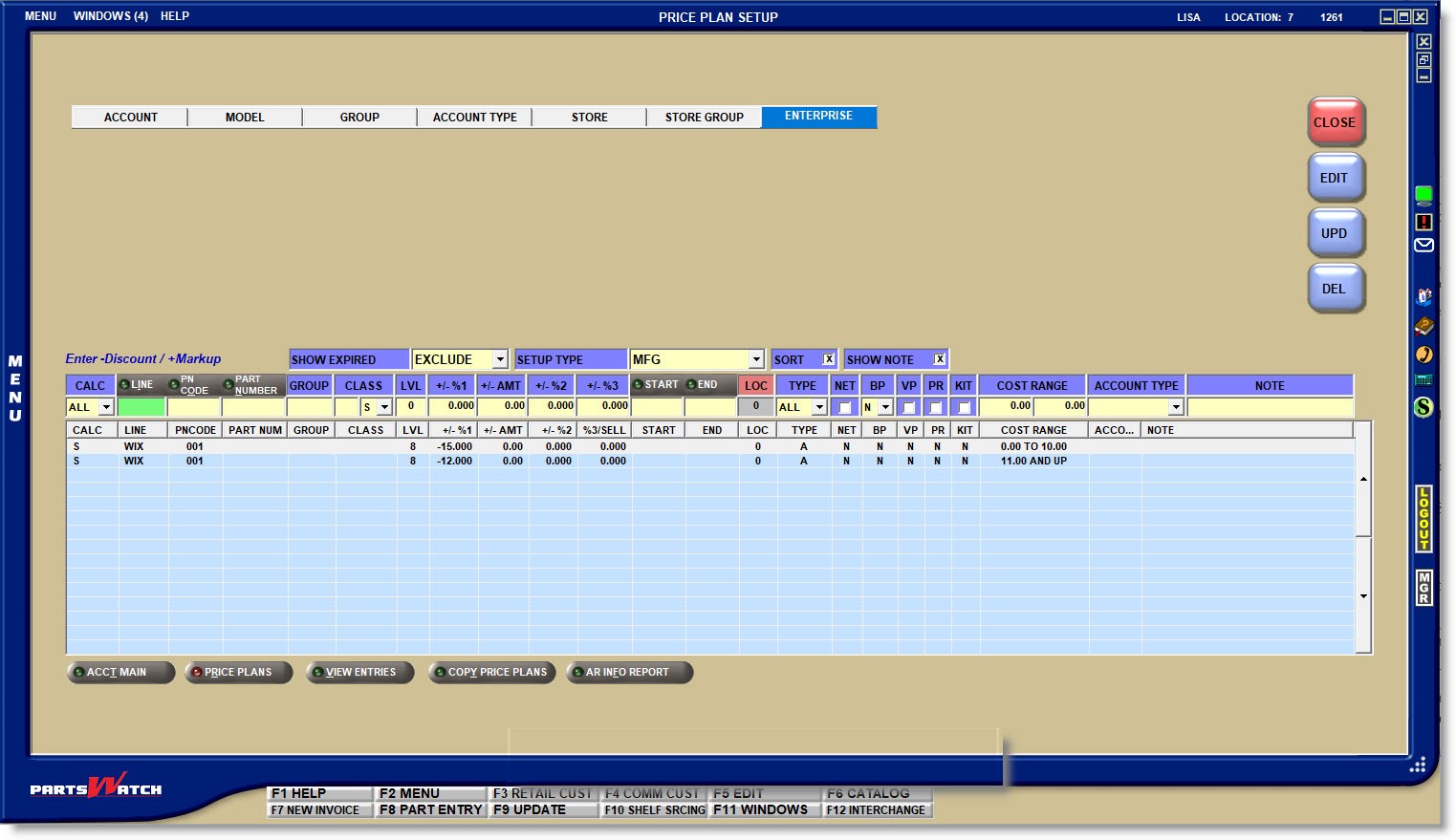Click the table scrollbar down arrow
Viewport: 1456px width, 840px height.
[x=1363, y=596]
